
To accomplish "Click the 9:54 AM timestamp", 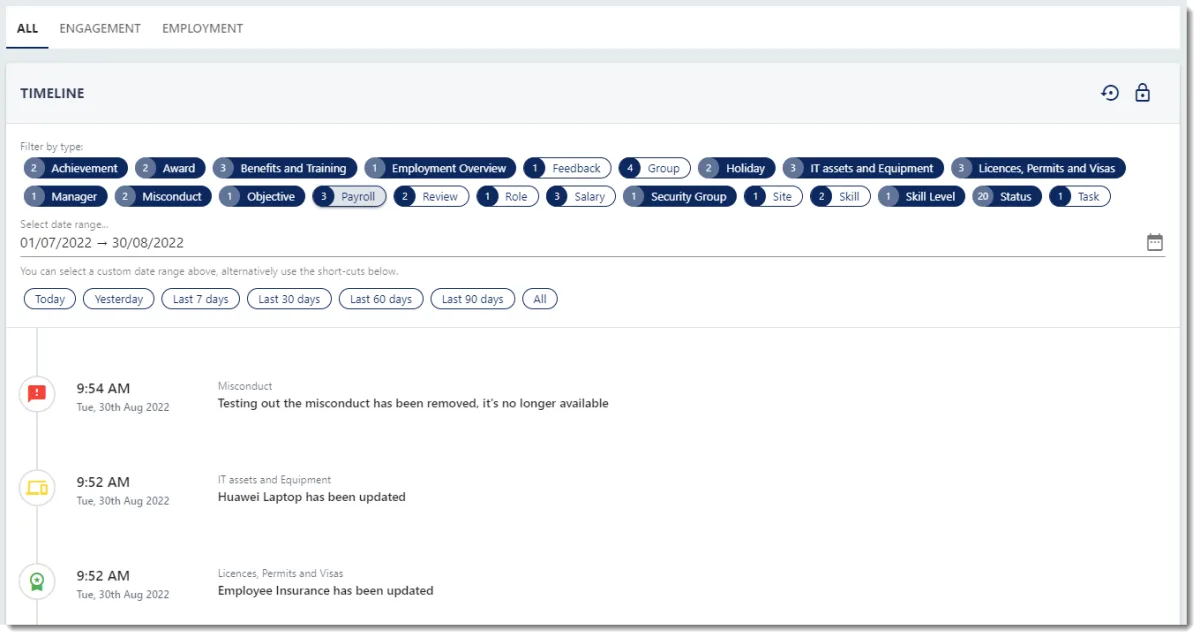I will click(103, 388).
